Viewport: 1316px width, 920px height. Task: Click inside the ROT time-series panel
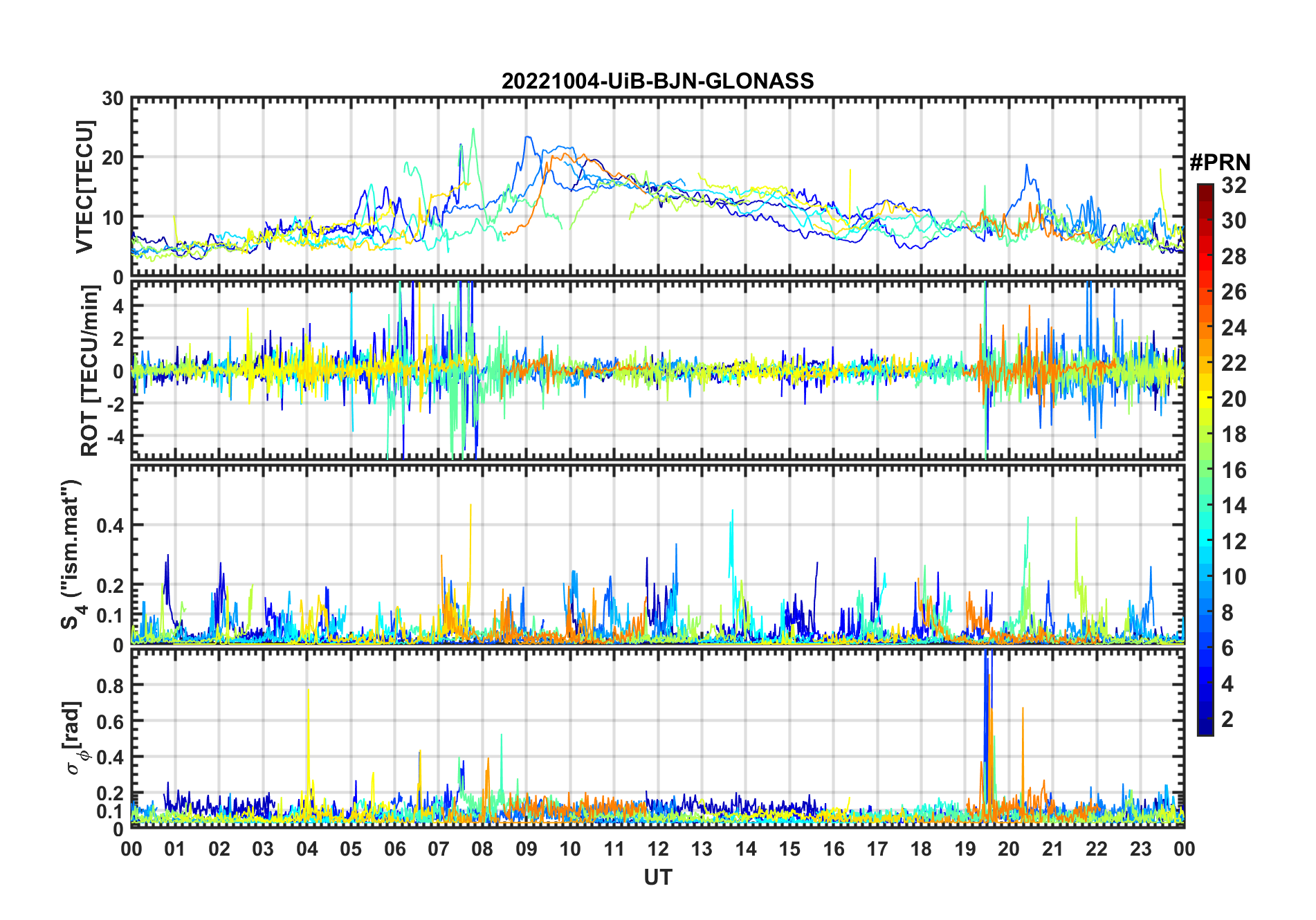[657, 369]
